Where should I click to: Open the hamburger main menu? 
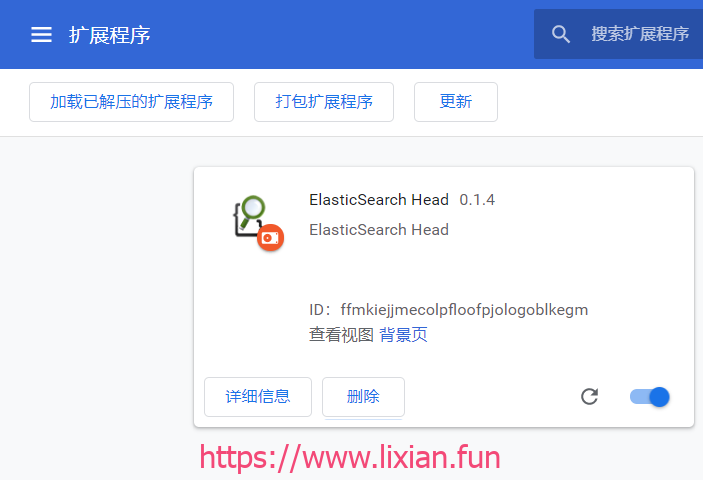tap(41, 35)
